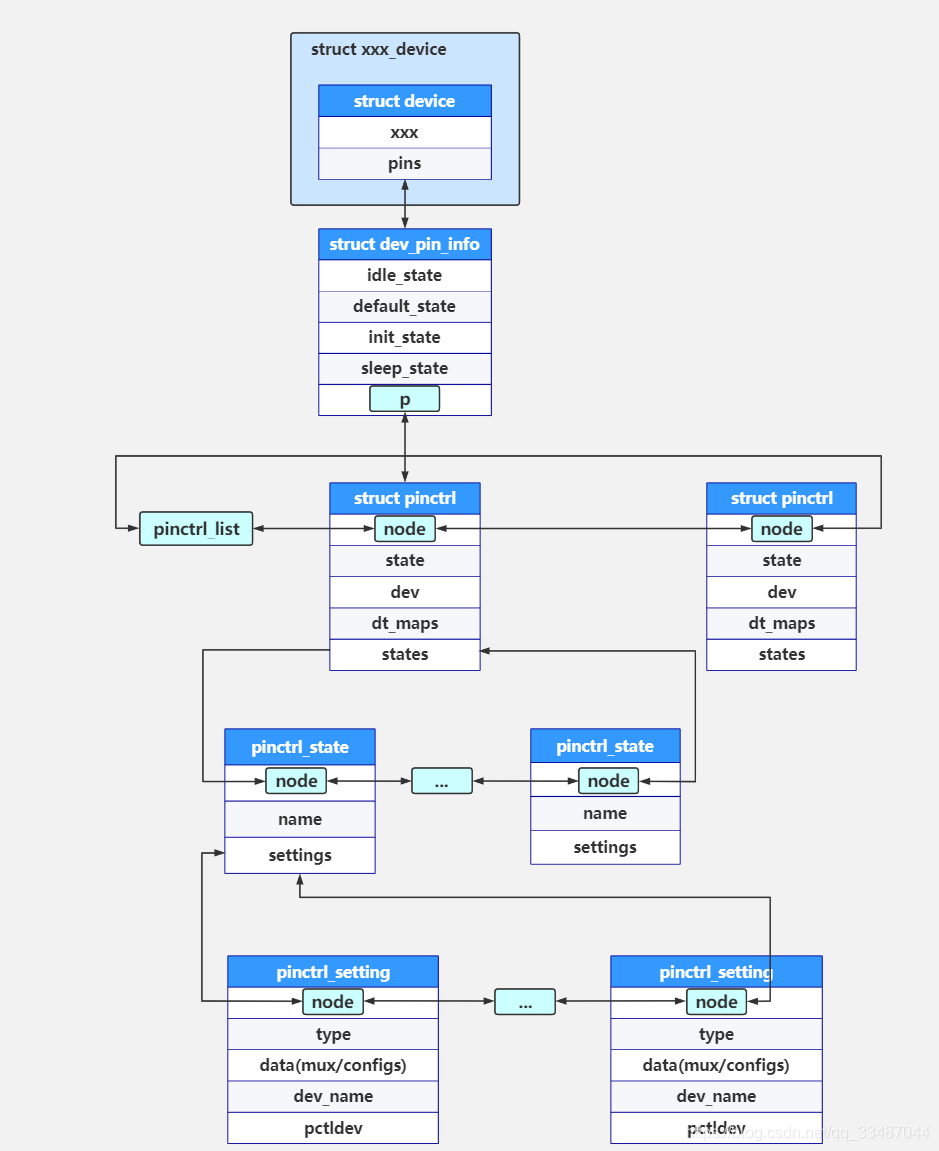Select the left 'pinctrl_state' header
Image resolution: width=939 pixels, height=1151 pixels.
(300, 747)
